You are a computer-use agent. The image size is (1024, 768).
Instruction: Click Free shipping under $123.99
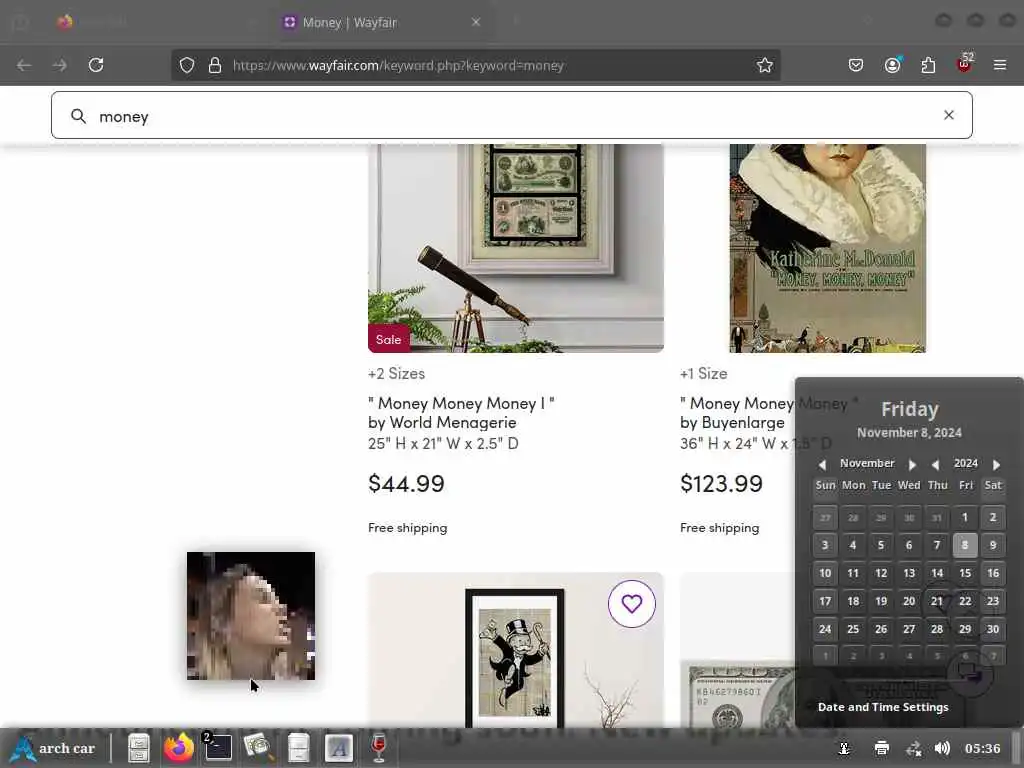tap(720, 528)
